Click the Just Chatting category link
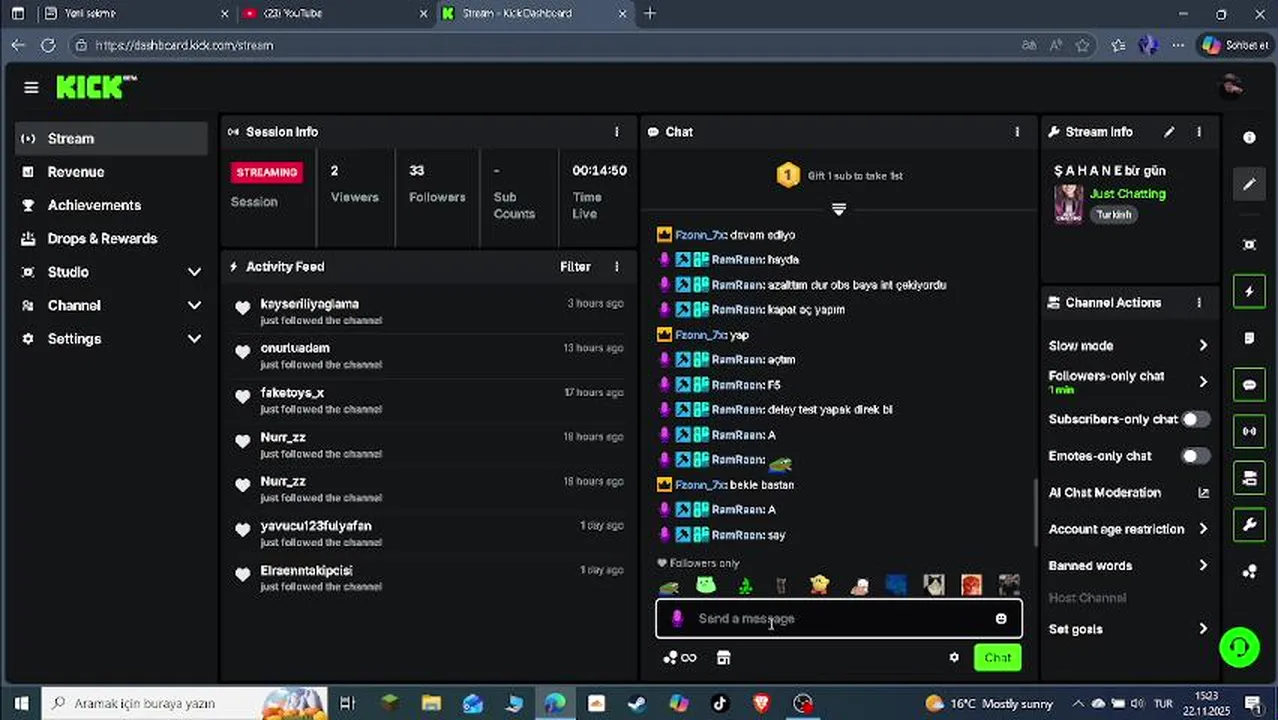The image size is (1278, 720). click(x=1127, y=194)
